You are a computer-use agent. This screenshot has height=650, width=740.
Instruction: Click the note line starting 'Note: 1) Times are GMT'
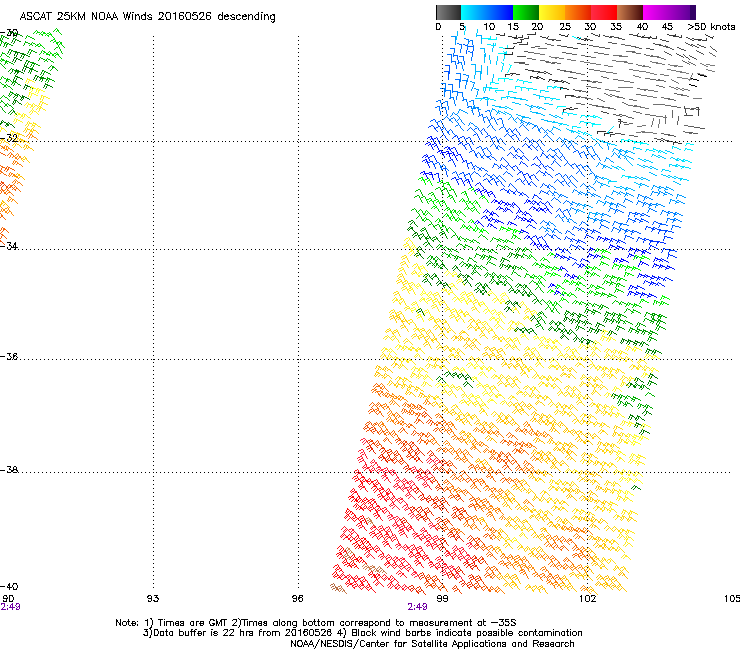[x=316, y=623]
